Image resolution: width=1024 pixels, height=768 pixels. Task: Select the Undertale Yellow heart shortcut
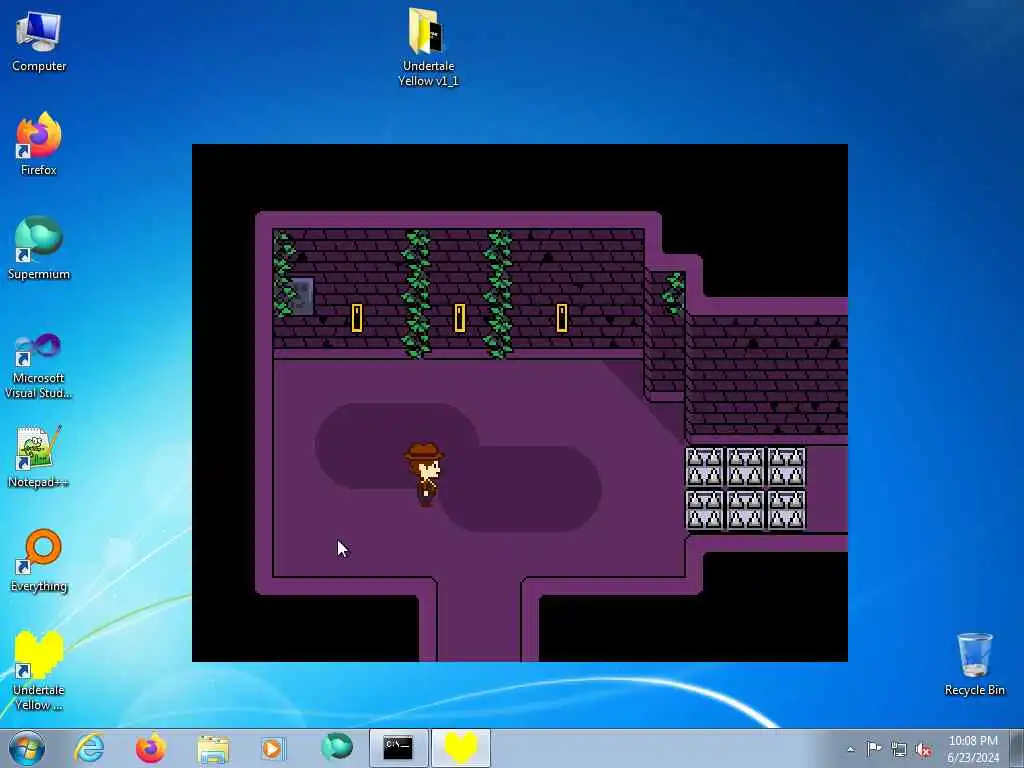coord(39,671)
